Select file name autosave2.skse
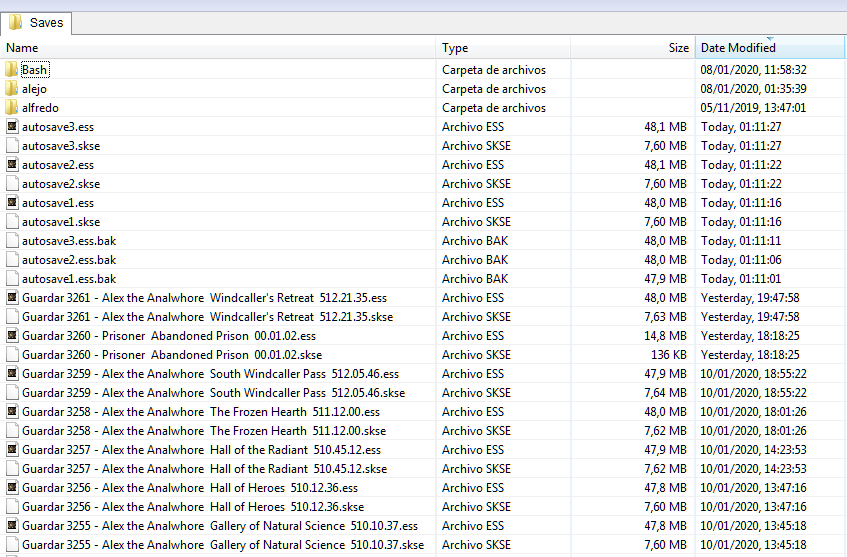 pyautogui.click(x=61, y=184)
